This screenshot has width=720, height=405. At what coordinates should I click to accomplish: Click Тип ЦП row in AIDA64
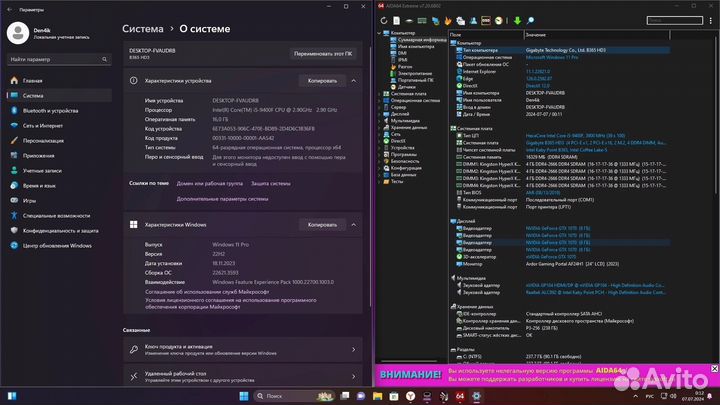(562, 136)
